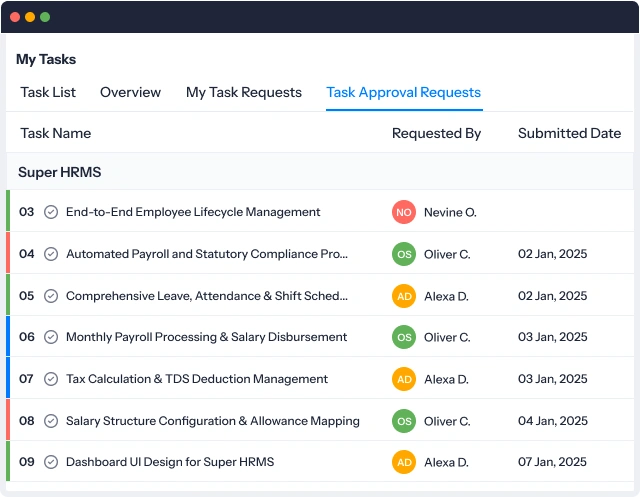This screenshot has width=640, height=497.
Task: Open Monthly Payroll Processing & Salary Disbursement task
Action: (x=207, y=337)
